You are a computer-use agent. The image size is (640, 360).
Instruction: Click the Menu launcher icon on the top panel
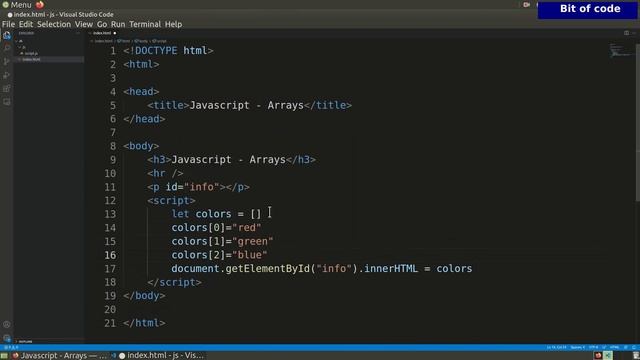click(x=6, y=5)
